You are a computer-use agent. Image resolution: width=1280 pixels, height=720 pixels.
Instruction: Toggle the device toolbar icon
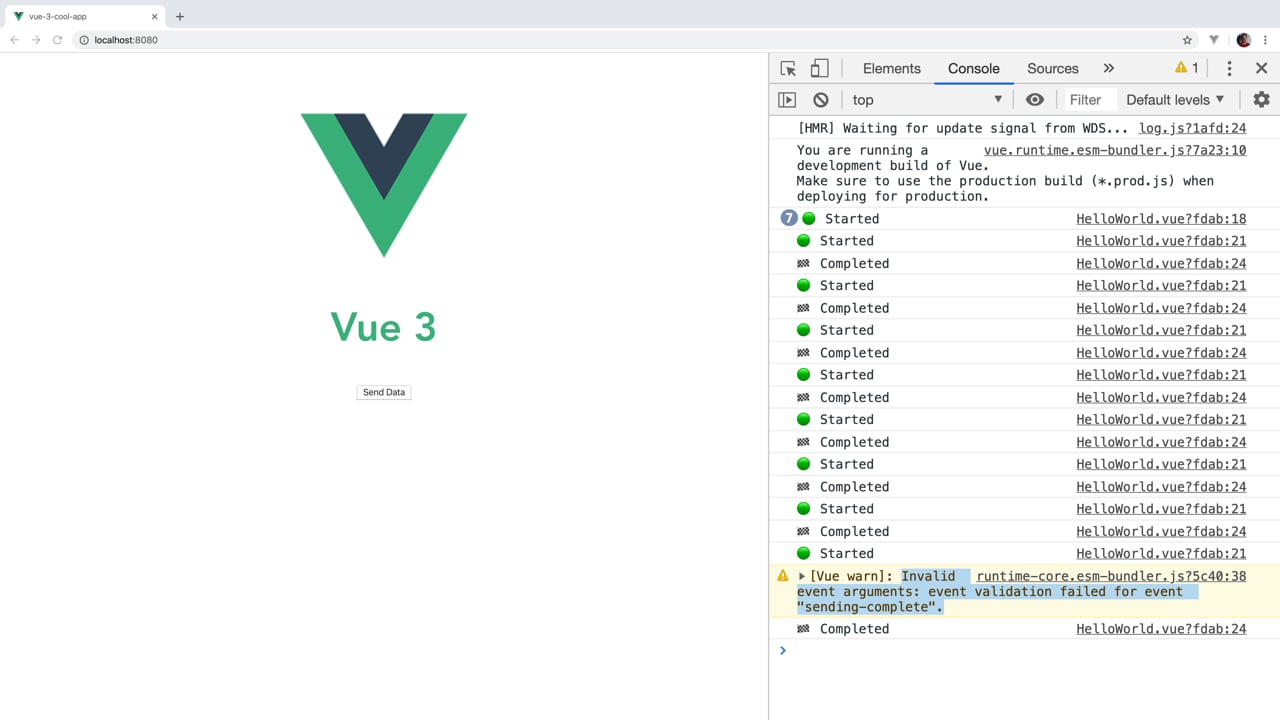[819, 68]
